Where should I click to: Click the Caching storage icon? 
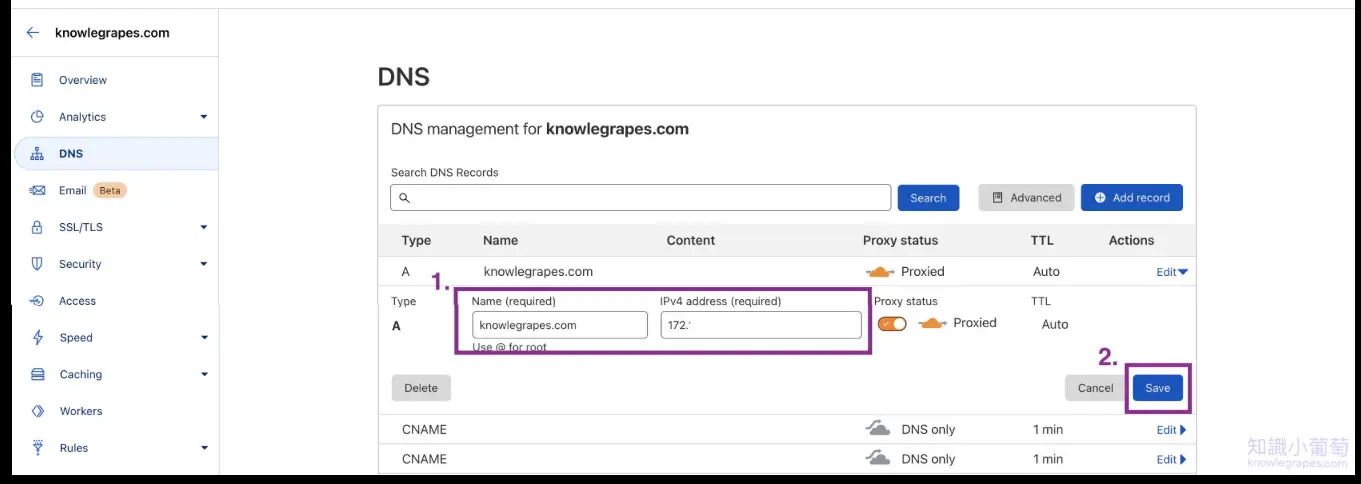[38, 375]
